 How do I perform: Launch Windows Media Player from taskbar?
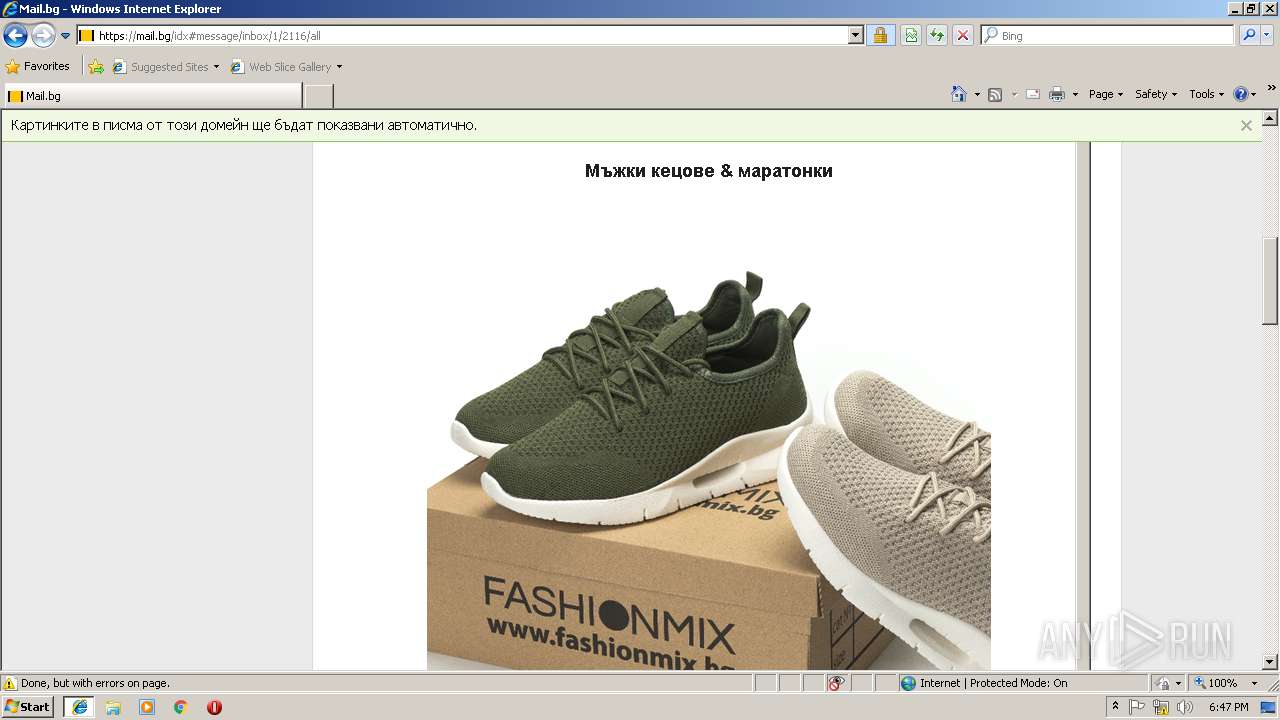click(x=147, y=706)
